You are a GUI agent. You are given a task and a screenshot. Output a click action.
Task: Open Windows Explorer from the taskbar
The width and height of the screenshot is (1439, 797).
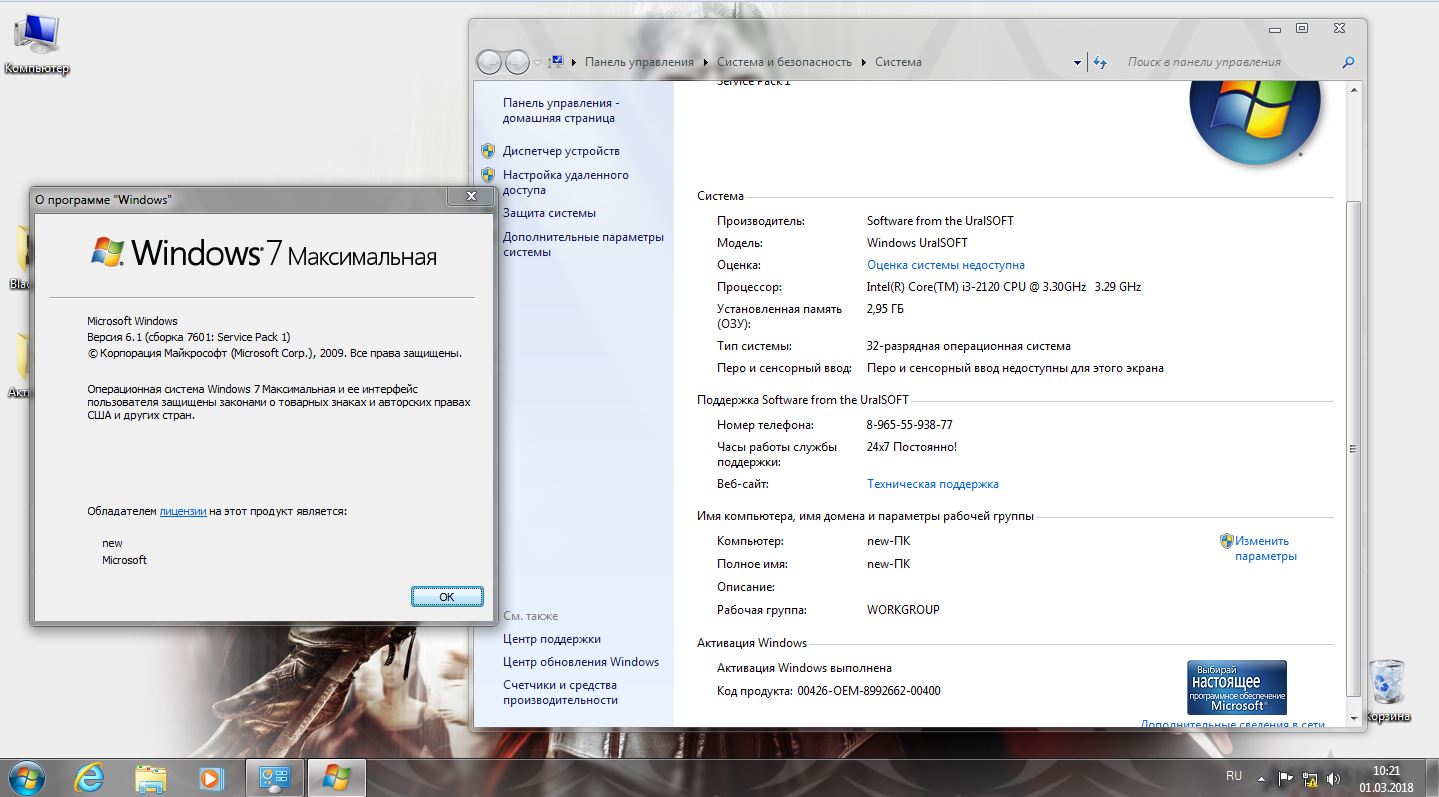(150, 778)
